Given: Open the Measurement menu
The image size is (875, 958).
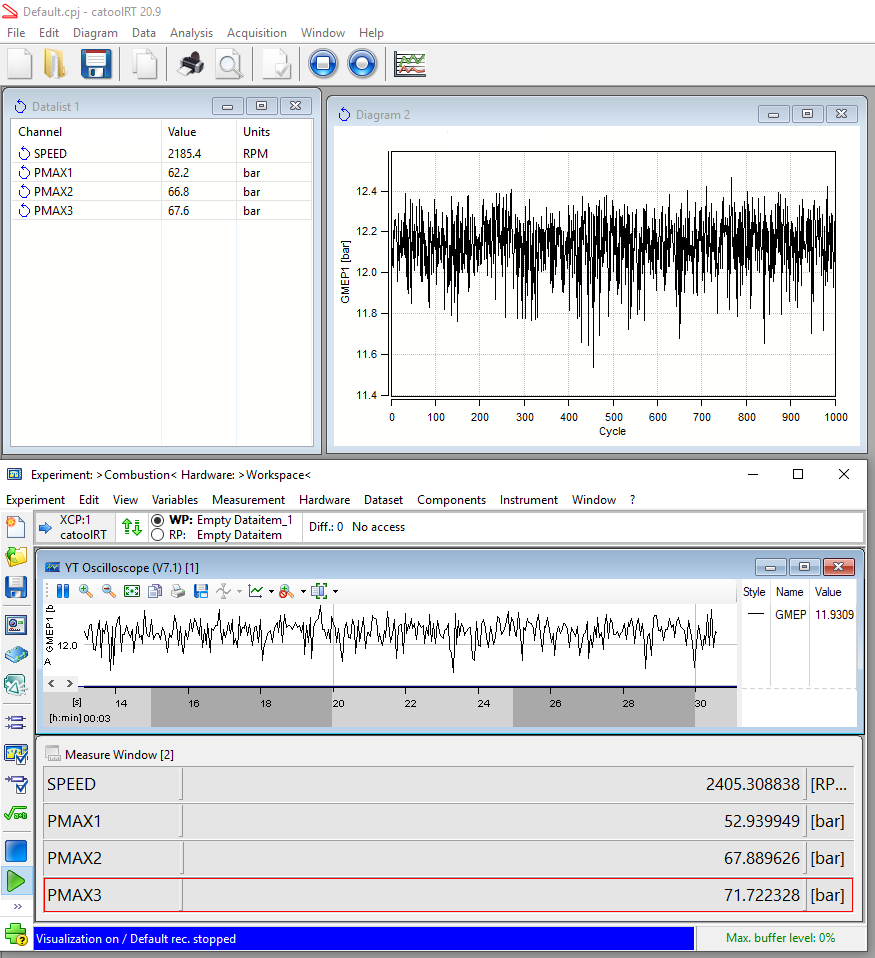Looking at the screenshot, I should 248,499.
